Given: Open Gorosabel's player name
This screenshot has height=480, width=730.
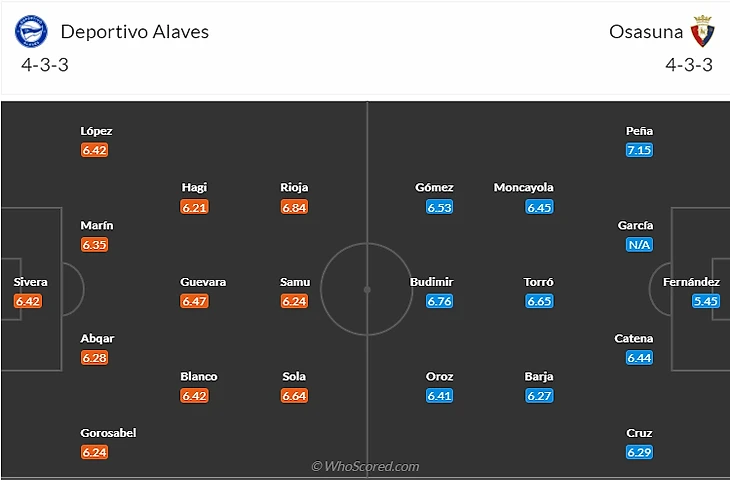Looking at the screenshot, I should 108,433.
